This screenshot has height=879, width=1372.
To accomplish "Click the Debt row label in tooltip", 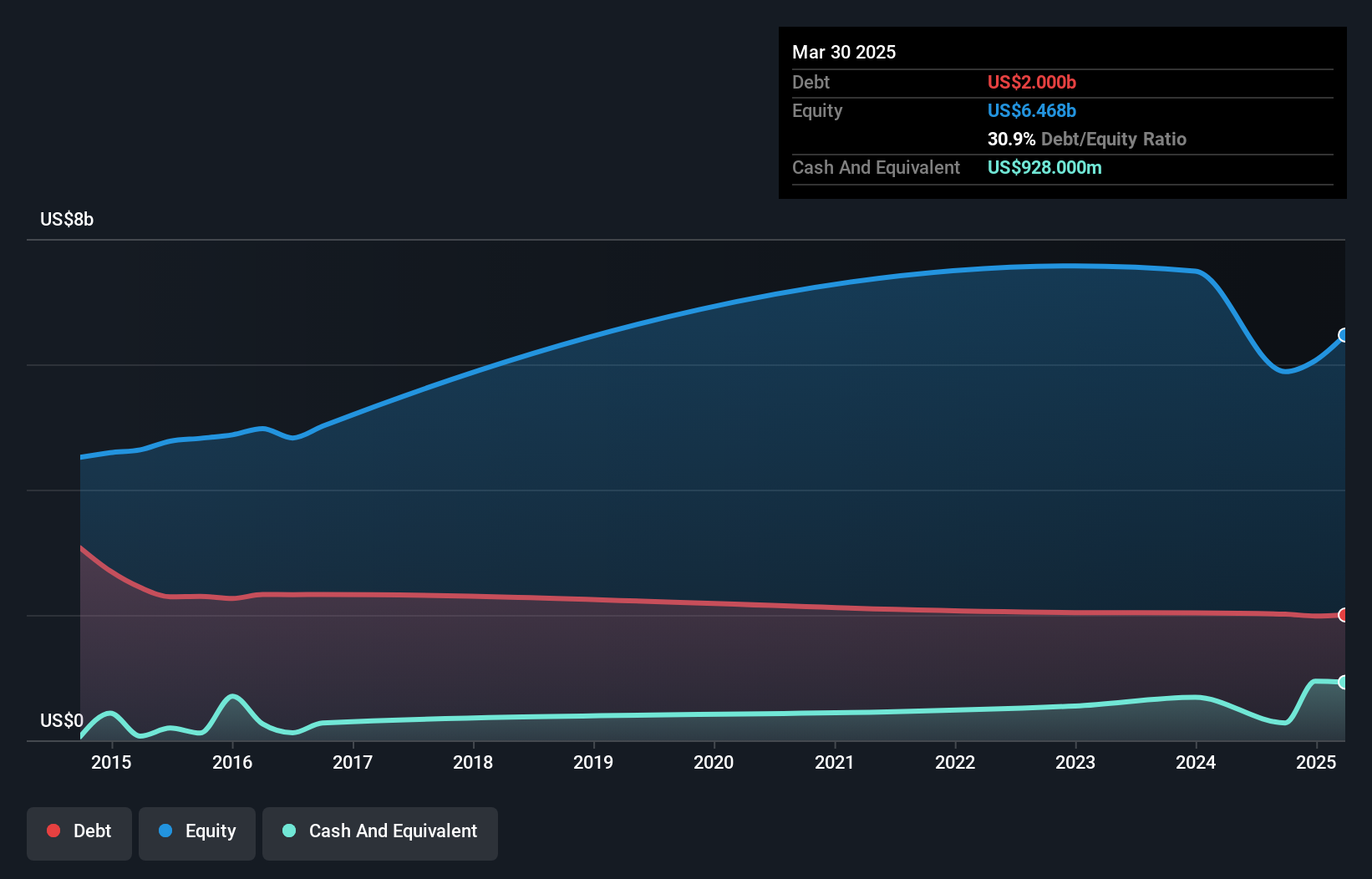I will click(x=810, y=82).
